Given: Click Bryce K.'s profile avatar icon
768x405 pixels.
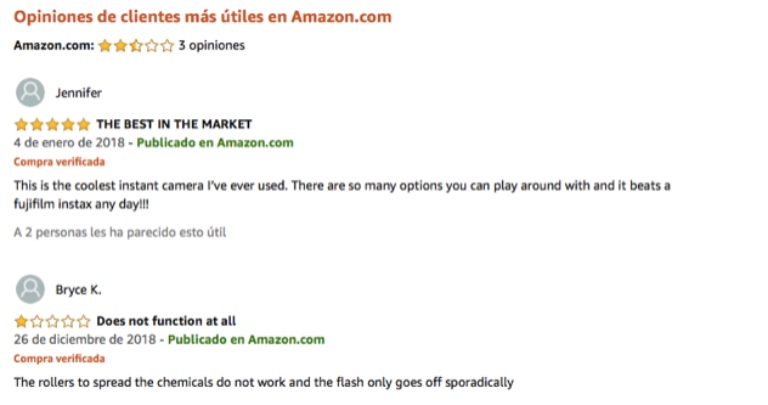Looking at the screenshot, I should click(x=30, y=290).
